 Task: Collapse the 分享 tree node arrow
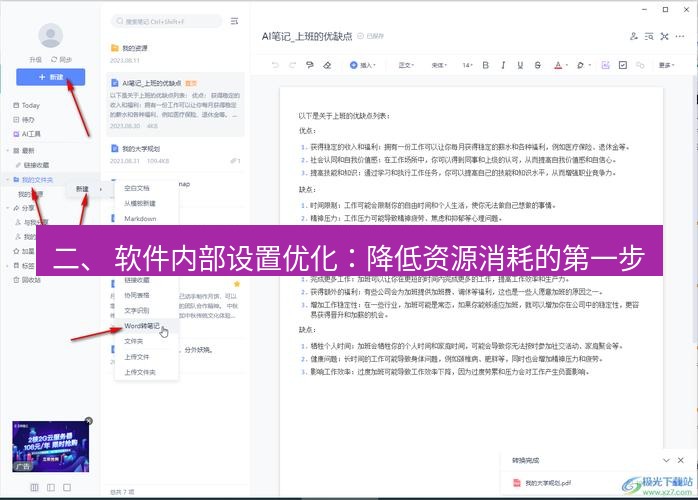click(x=7, y=208)
